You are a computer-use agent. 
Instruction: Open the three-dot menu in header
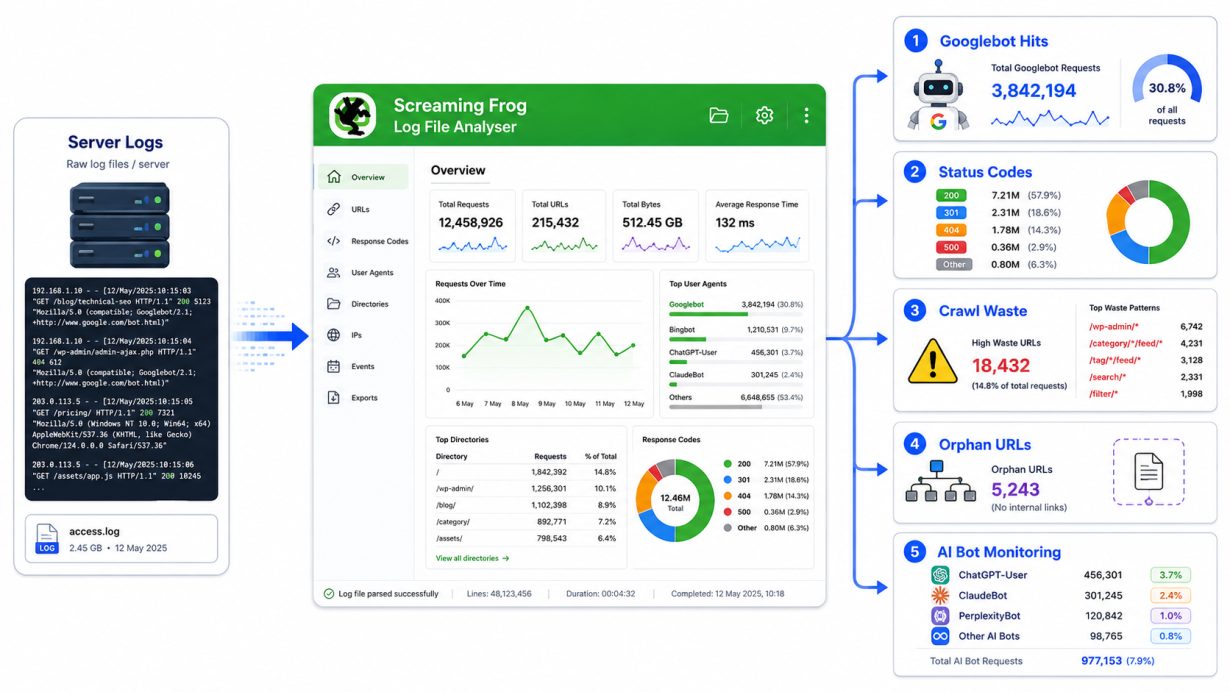[x=806, y=116]
